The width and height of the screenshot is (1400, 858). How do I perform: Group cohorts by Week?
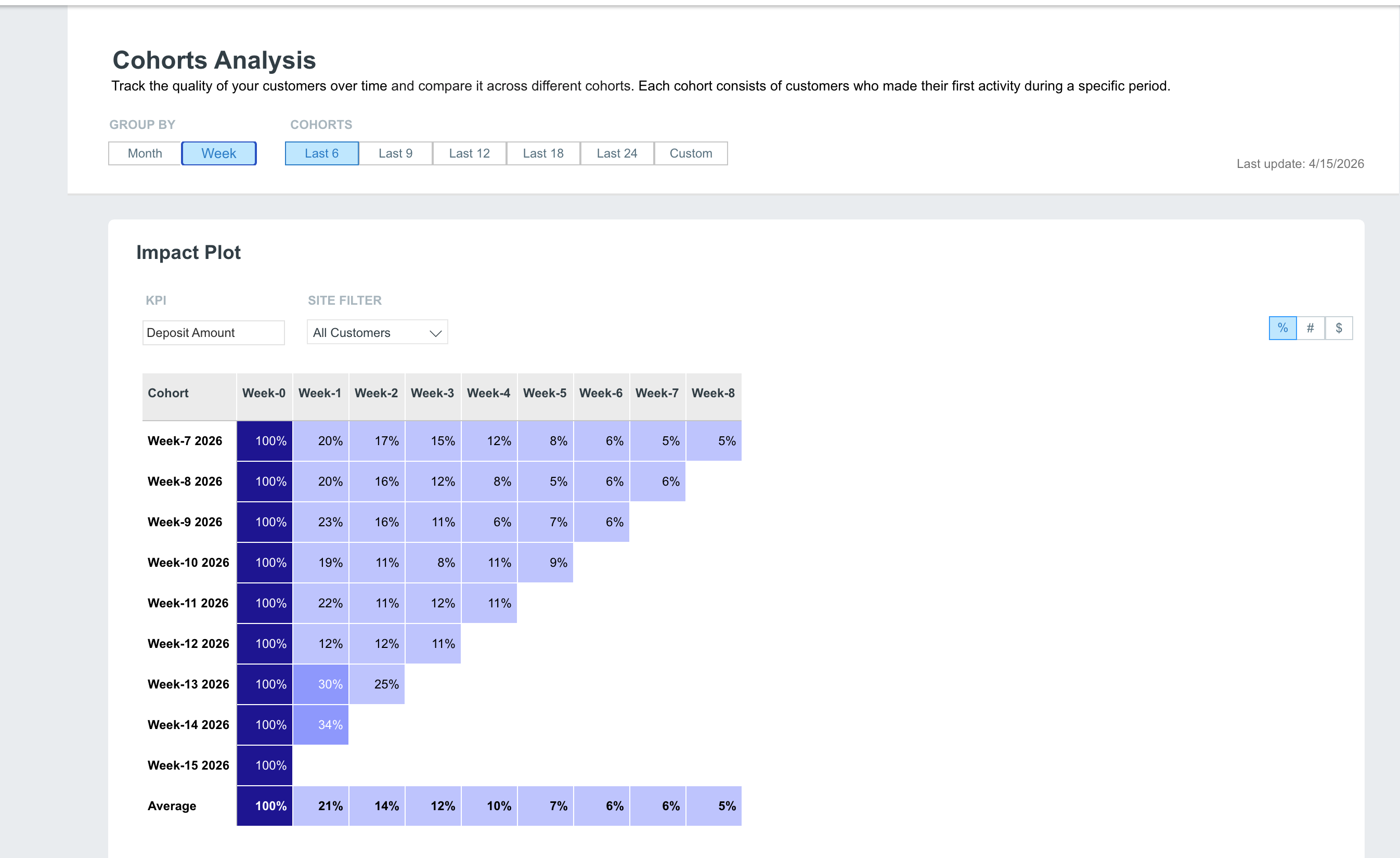pos(219,153)
